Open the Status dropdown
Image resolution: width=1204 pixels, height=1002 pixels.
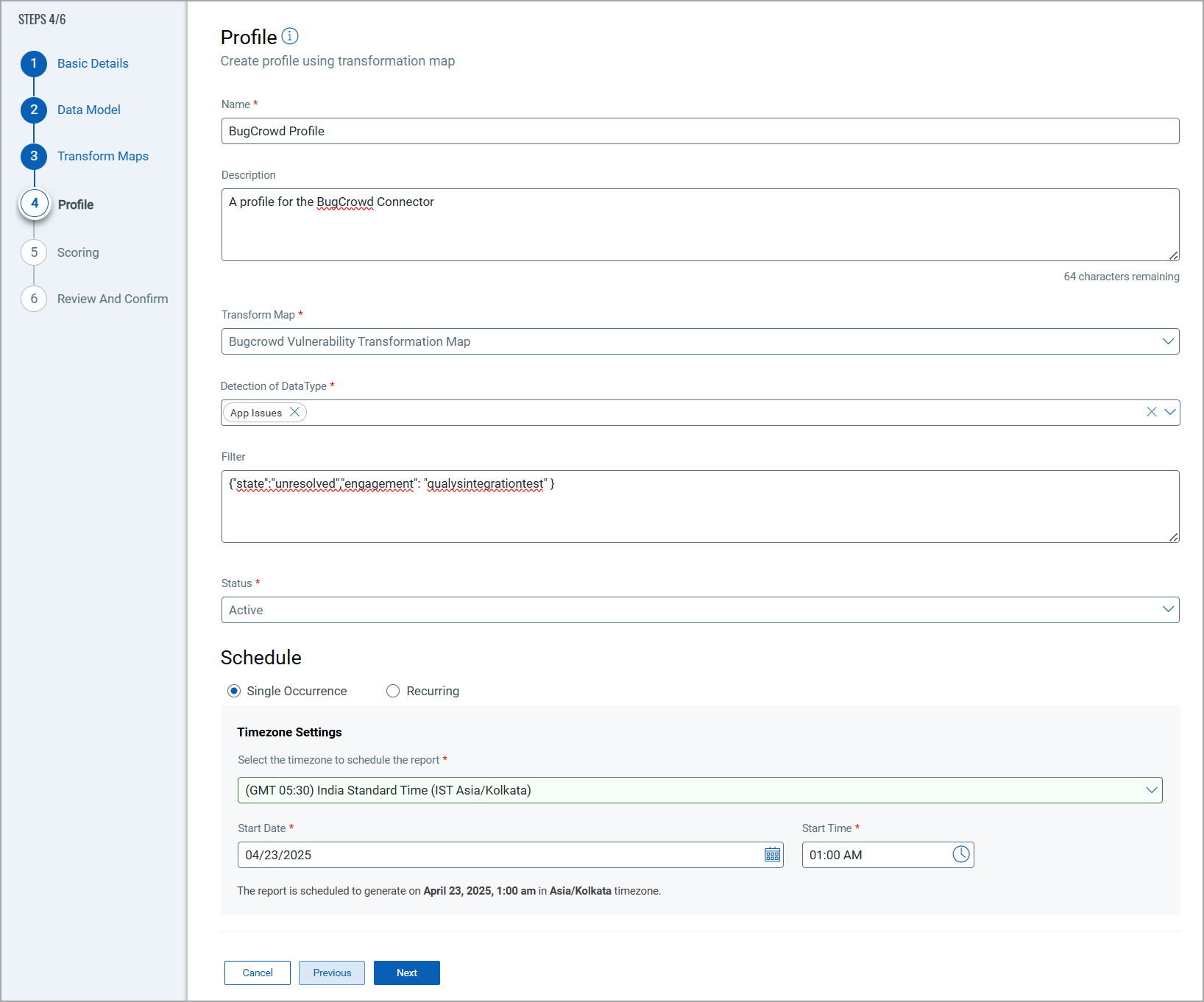1167,610
